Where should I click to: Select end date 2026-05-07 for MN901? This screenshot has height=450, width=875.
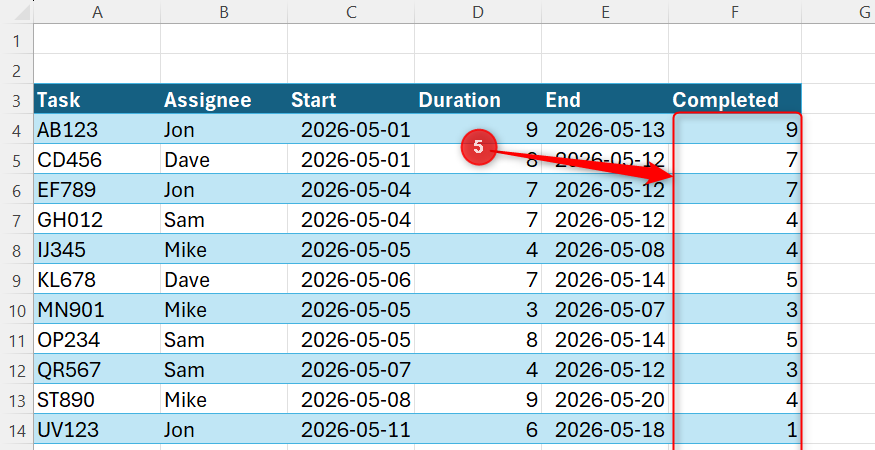coord(605,310)
